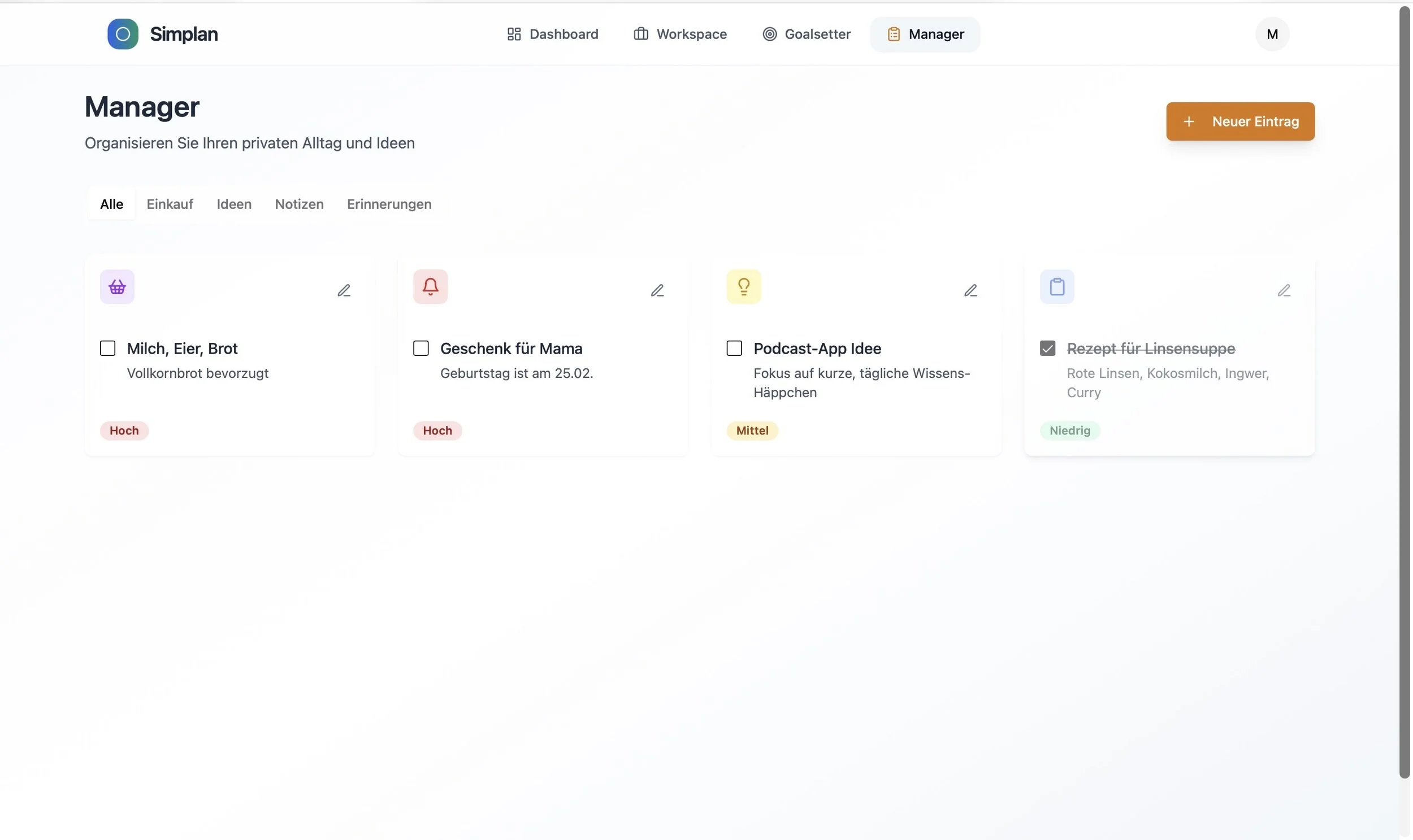Click the lightbulb icon on the Podcast-App card
Image resolution: width=1413 pixels, height=840 pixels.
[x=743, y=286]
